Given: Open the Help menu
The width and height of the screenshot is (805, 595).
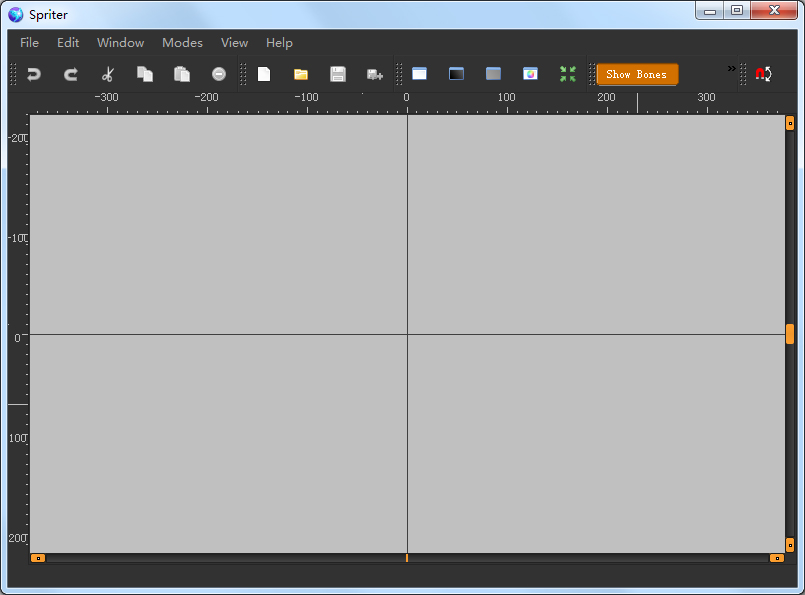Looking at the screenshot, I should (279, 43).
